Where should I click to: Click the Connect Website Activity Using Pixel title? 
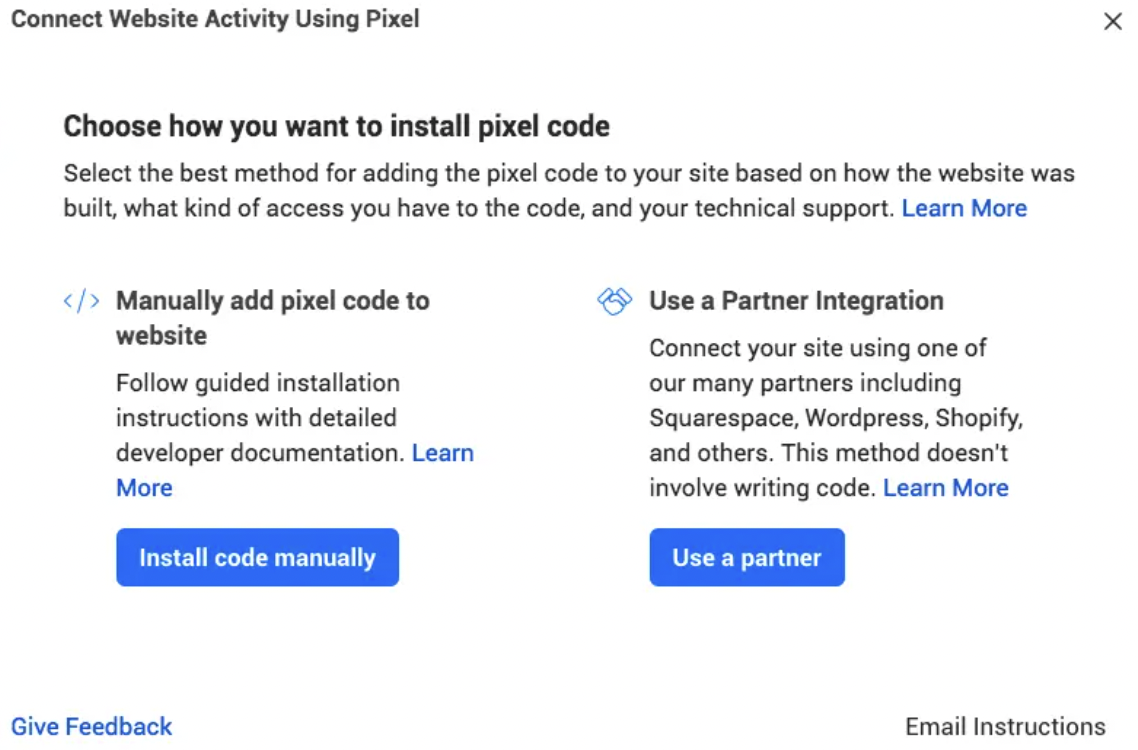(215, 19)
